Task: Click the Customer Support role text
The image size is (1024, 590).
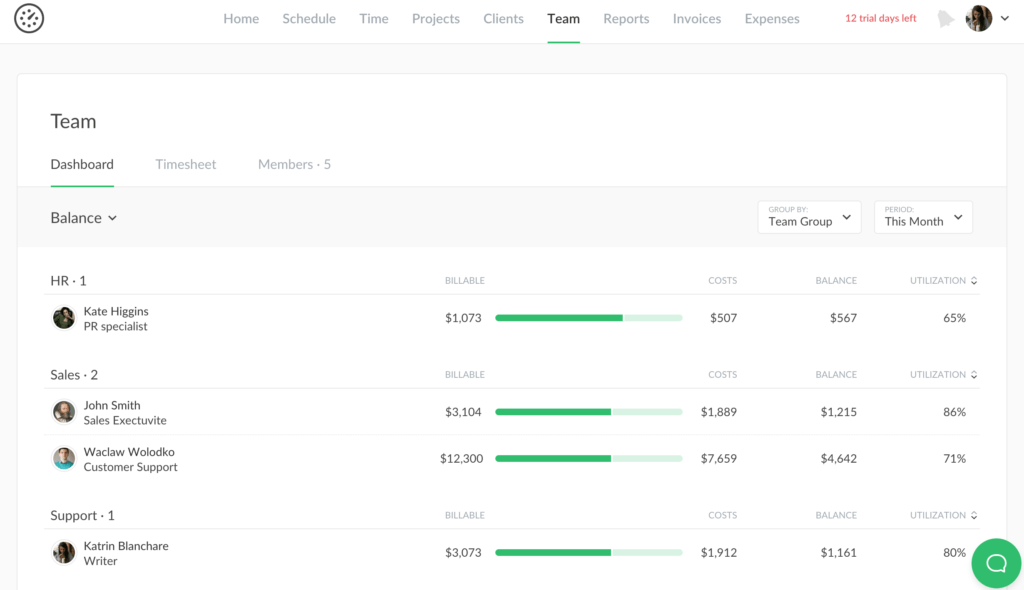Action: (x=130, y=467)
